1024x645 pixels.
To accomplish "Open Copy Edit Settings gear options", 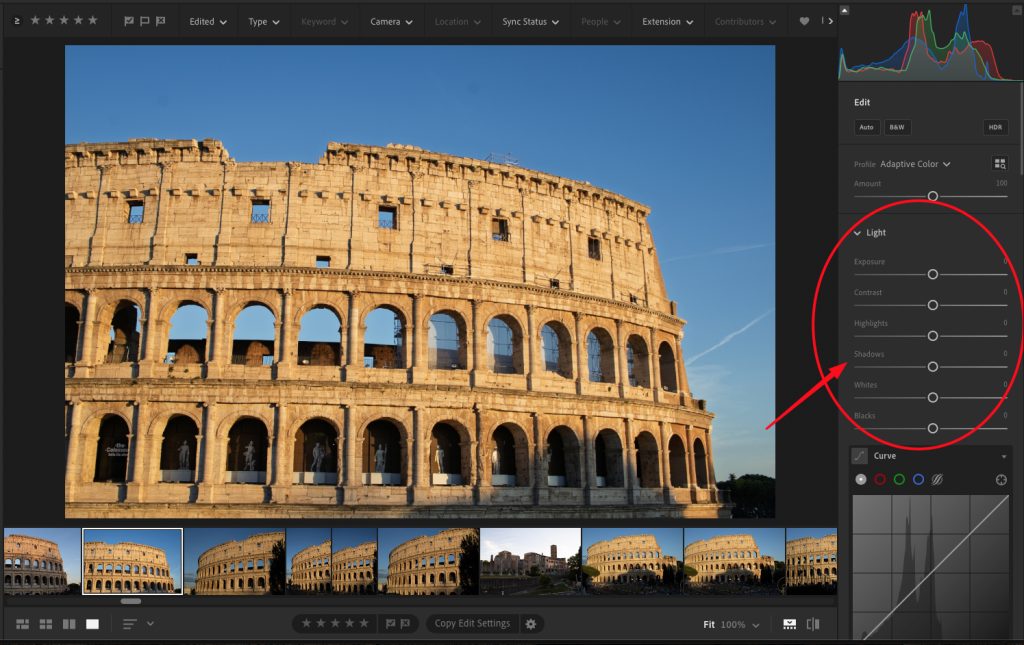I will pyautogui.click(x=531, y=624).
